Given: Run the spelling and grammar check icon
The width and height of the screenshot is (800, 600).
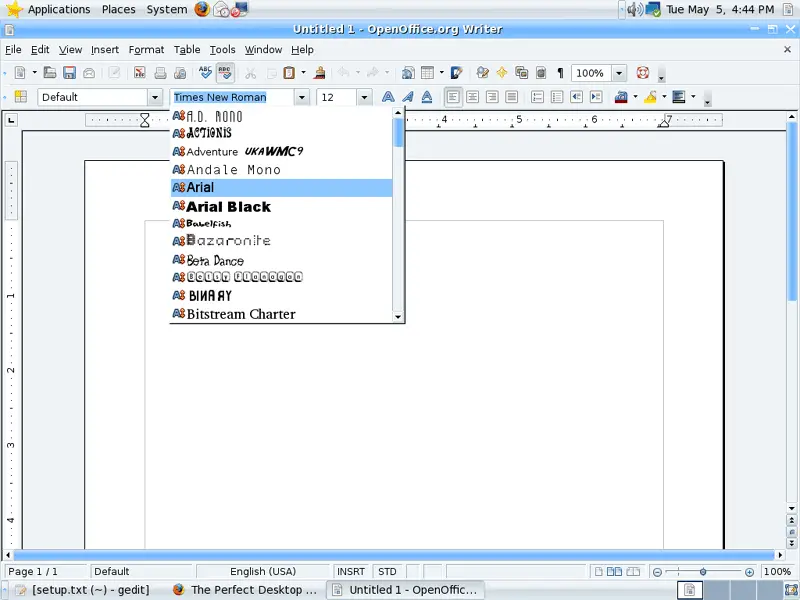Looking at the screenshot, I should (x=205, y=73).
